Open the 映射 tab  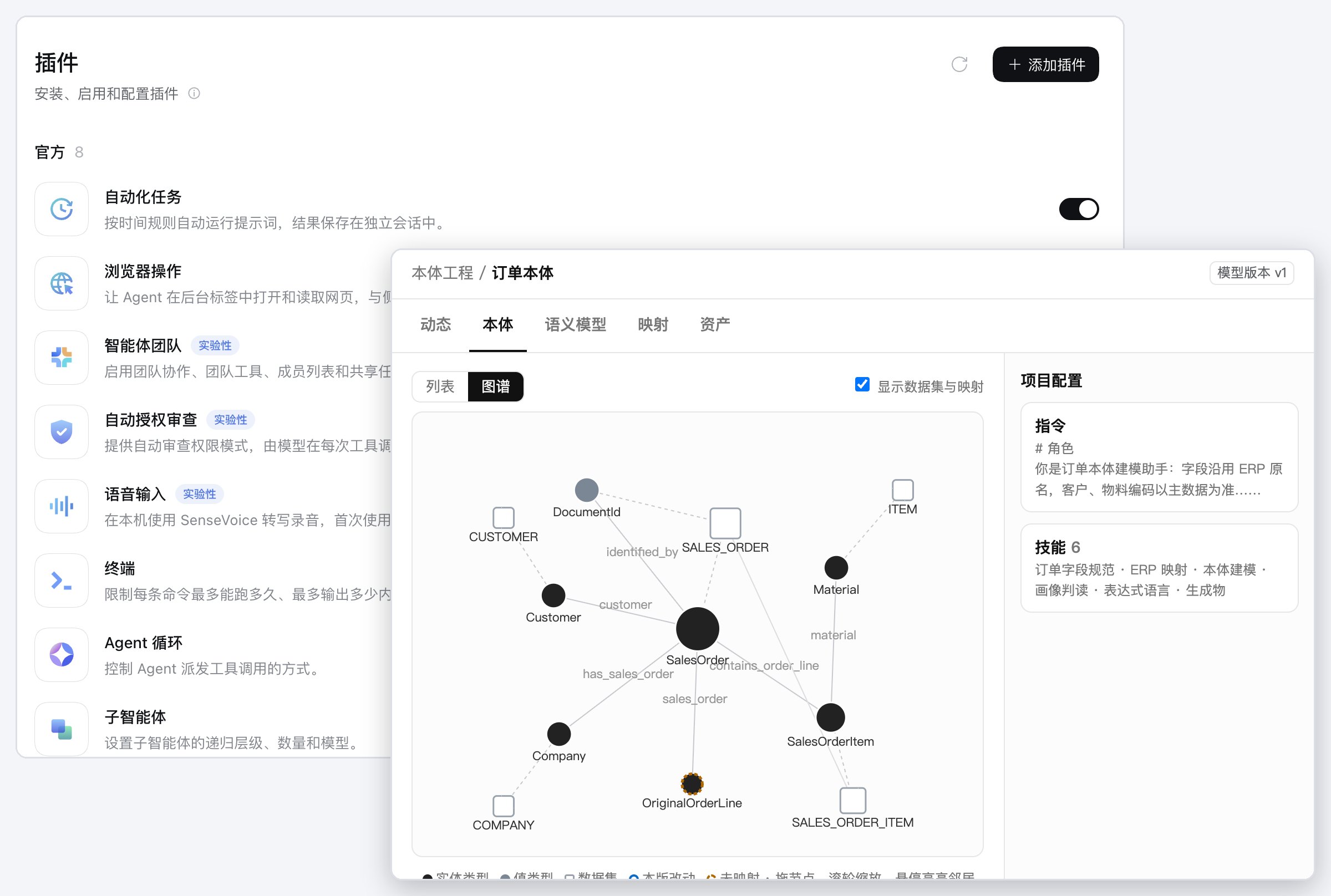(x=653, y=324)
